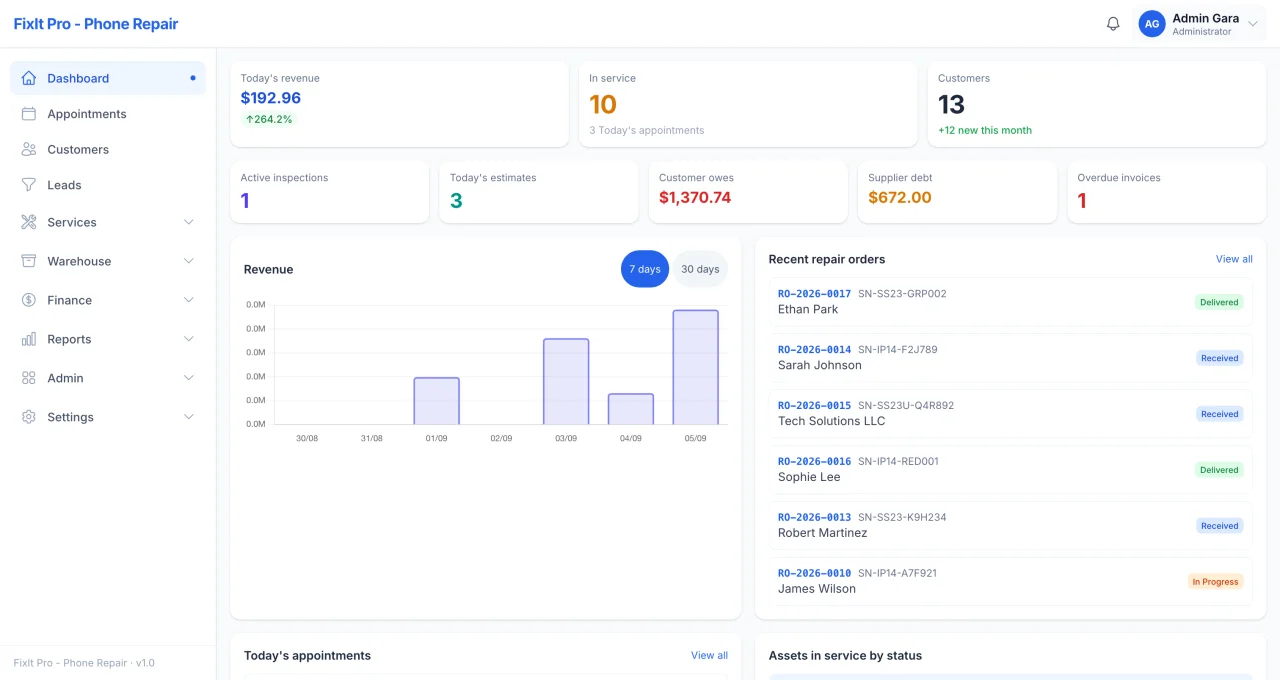
Task: Expand the Warehouse submenu chevron
Action: [189, 261]
